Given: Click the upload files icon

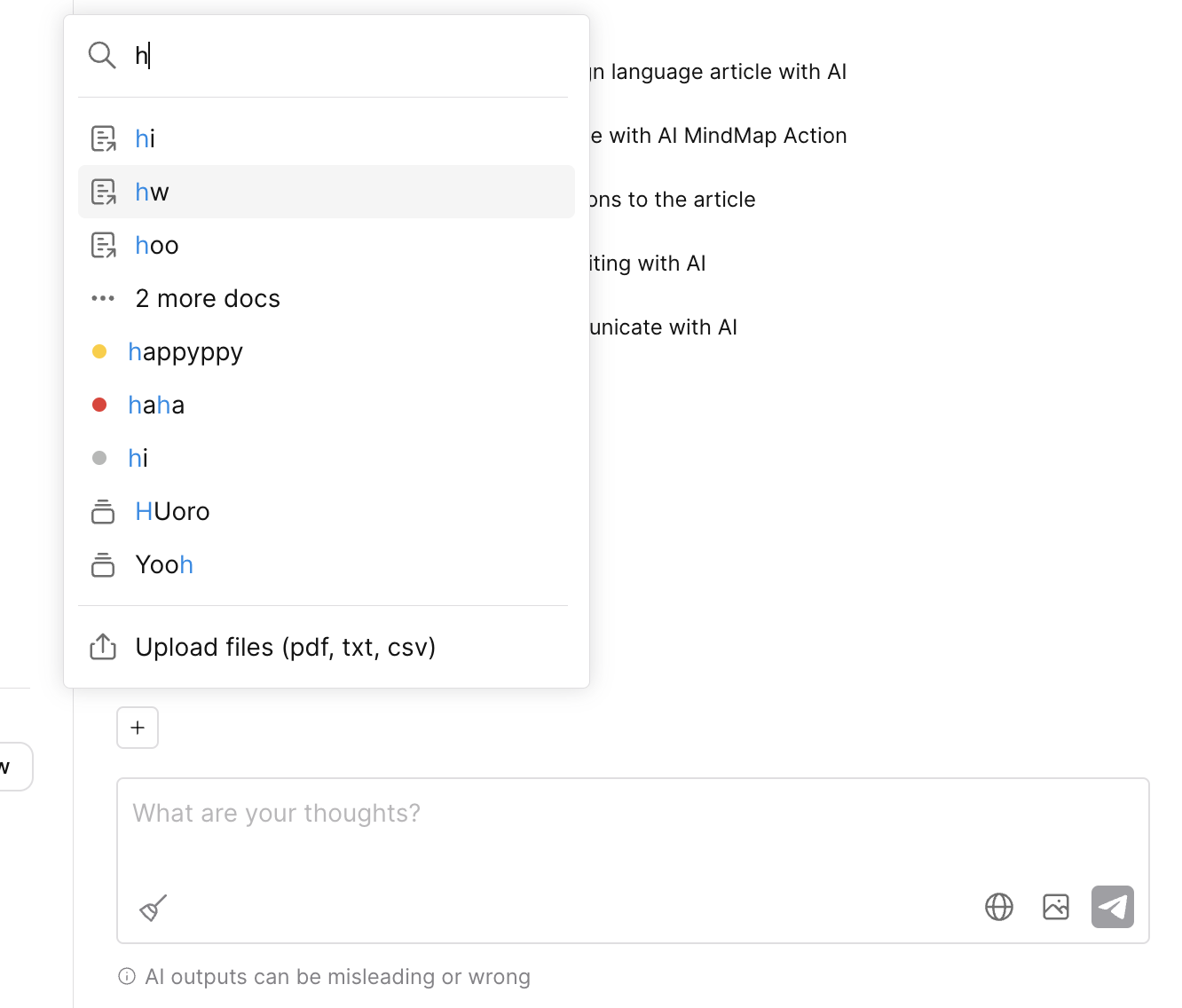Looking at the screenshot, I should [x=103, y=647].
